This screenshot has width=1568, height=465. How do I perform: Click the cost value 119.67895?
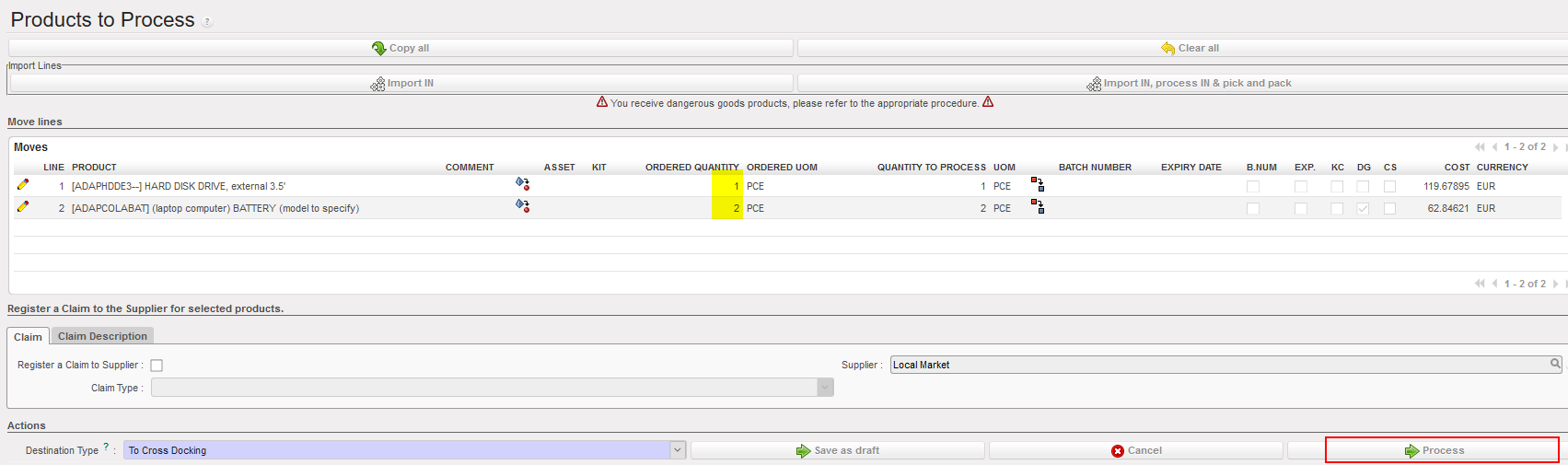(x=1446, y=186)
